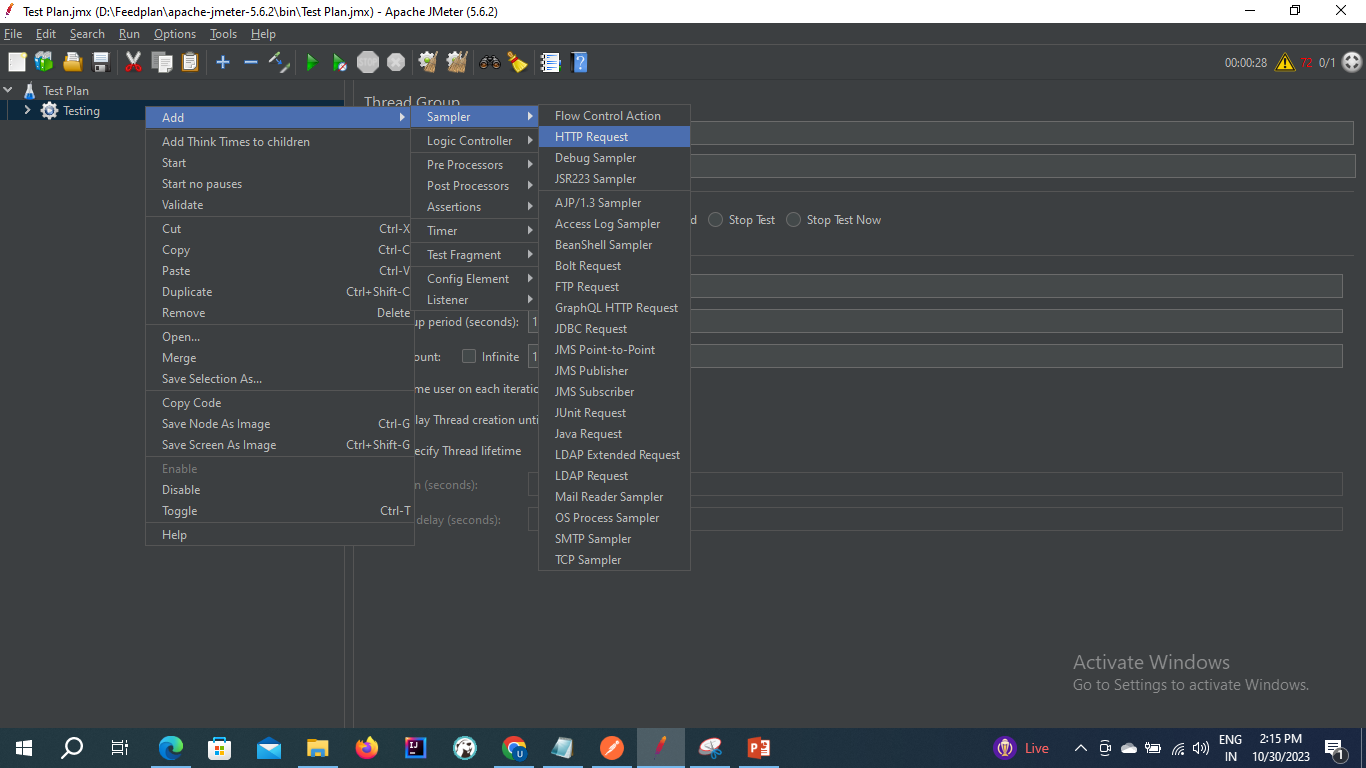Start the test with green play icon
Viewport: 1366px width, 768px height.
(x=312, y=62)
